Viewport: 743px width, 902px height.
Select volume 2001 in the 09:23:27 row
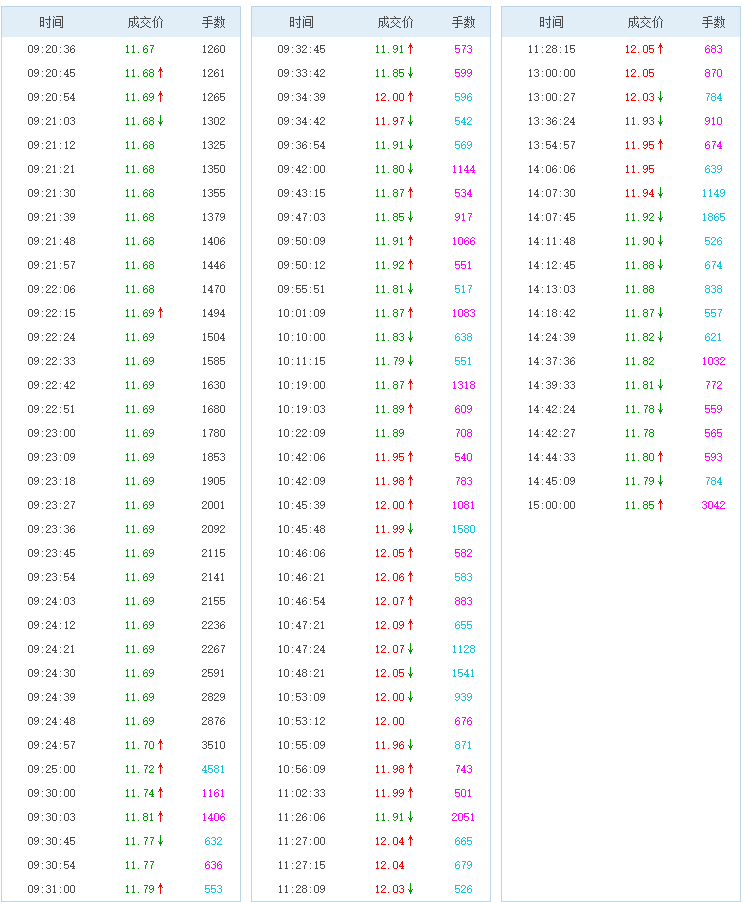click(213, 505)
